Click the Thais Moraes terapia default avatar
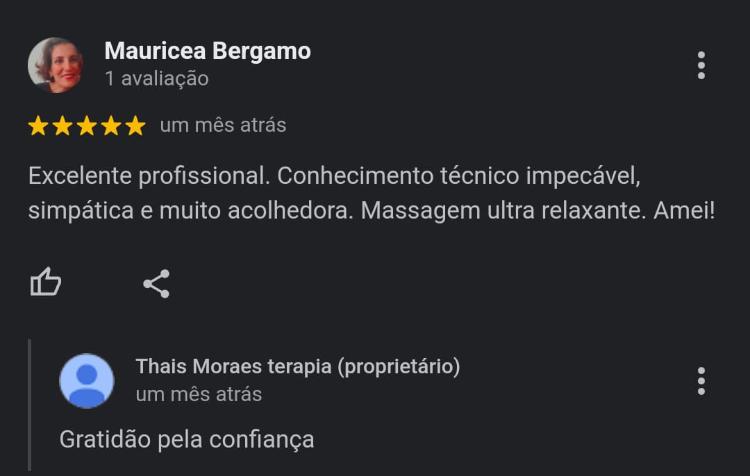750x476 pixels. pos(87,381)
